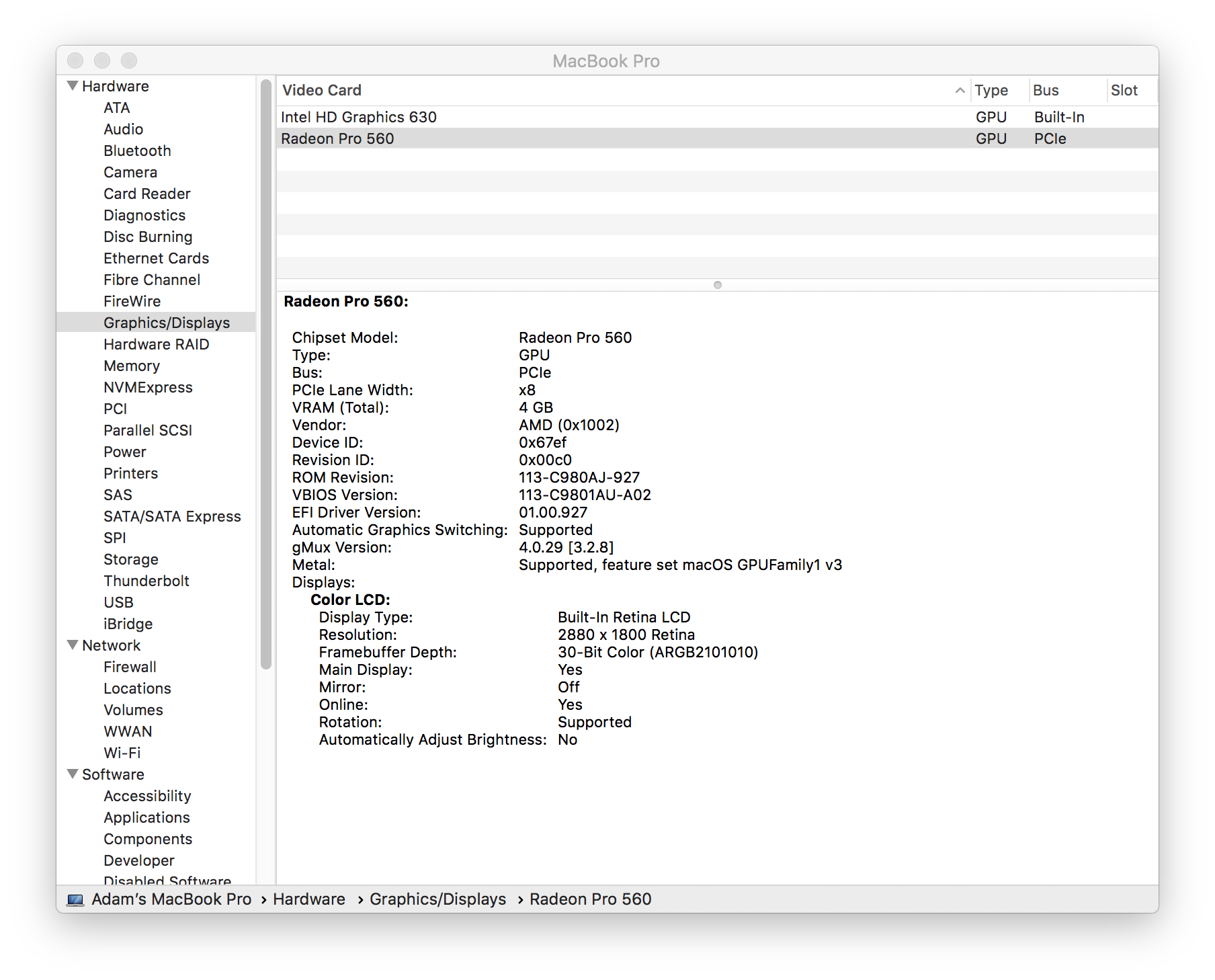The height and width of the screenshot is (980, 1215).
Task: Show Storage information
Action: pos(131,559)
